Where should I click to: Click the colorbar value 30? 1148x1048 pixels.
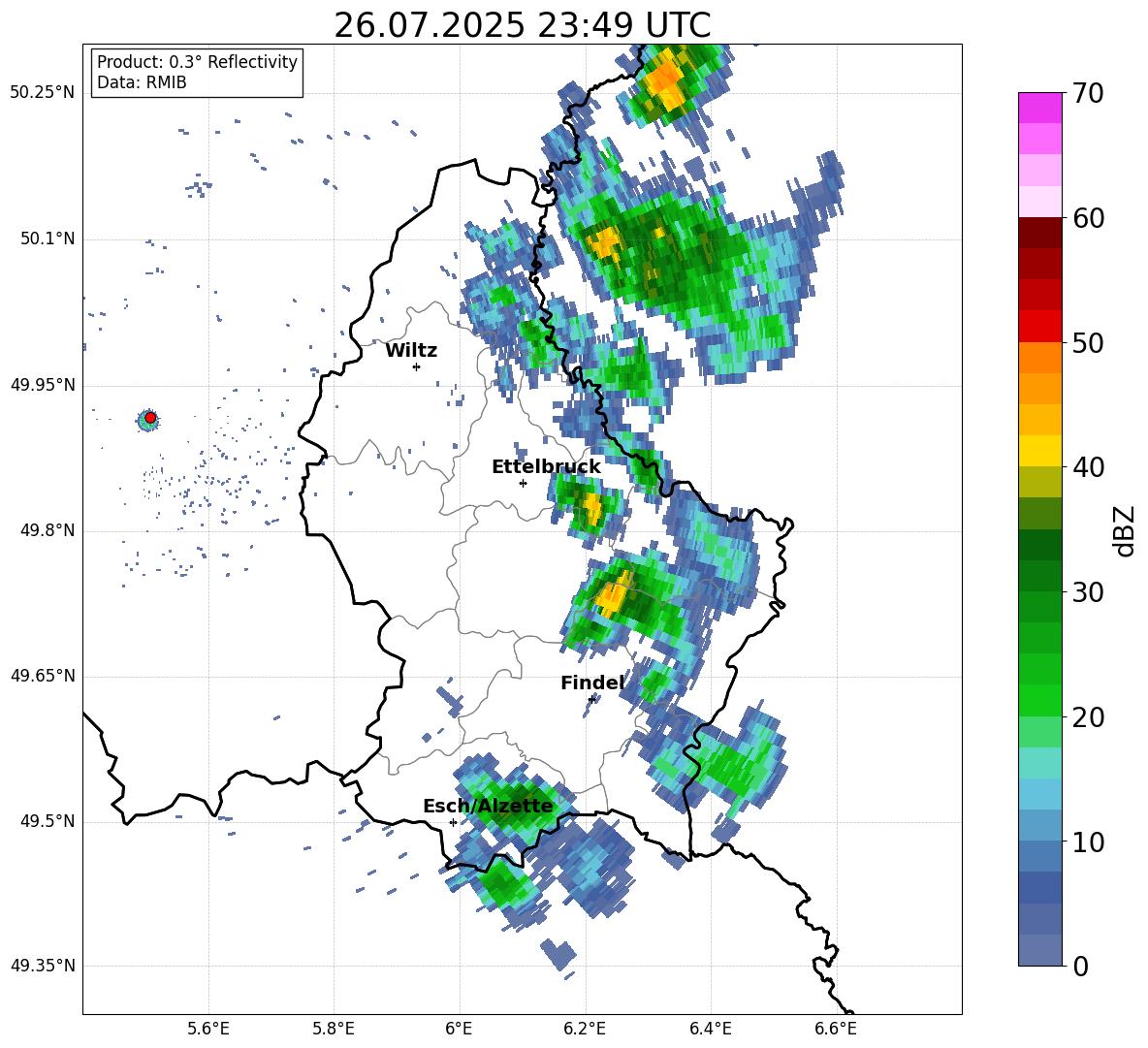pyautogui.click(x=1088, y=592)
